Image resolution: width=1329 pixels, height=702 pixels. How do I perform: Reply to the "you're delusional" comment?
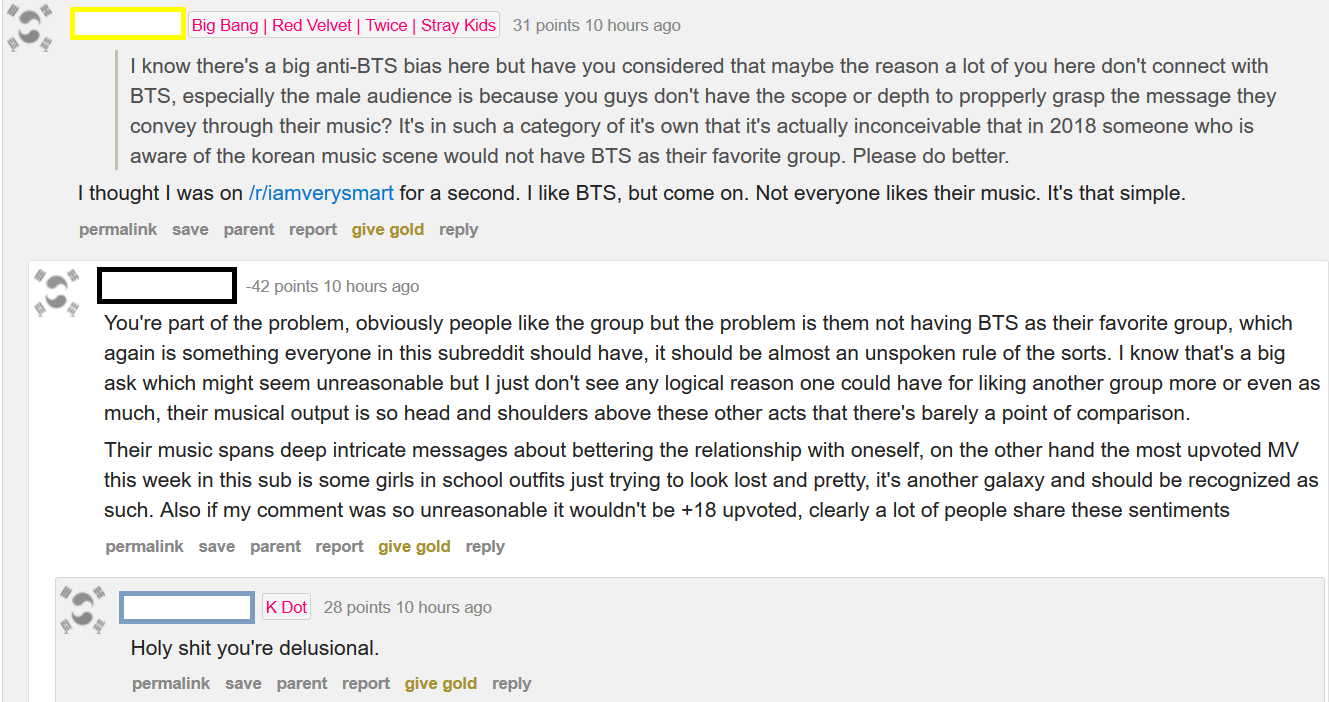[x=511, y=683]
